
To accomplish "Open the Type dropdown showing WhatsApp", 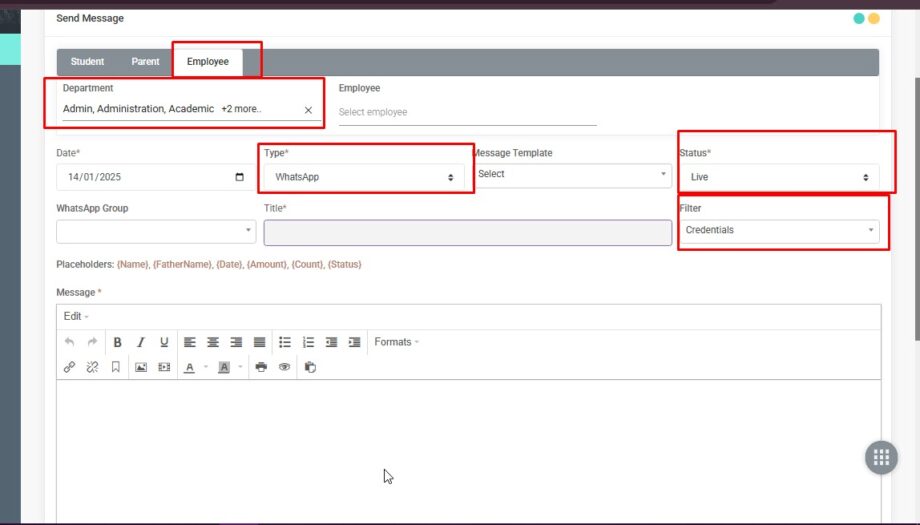I will pyautogui.click(x=364, y=177).
